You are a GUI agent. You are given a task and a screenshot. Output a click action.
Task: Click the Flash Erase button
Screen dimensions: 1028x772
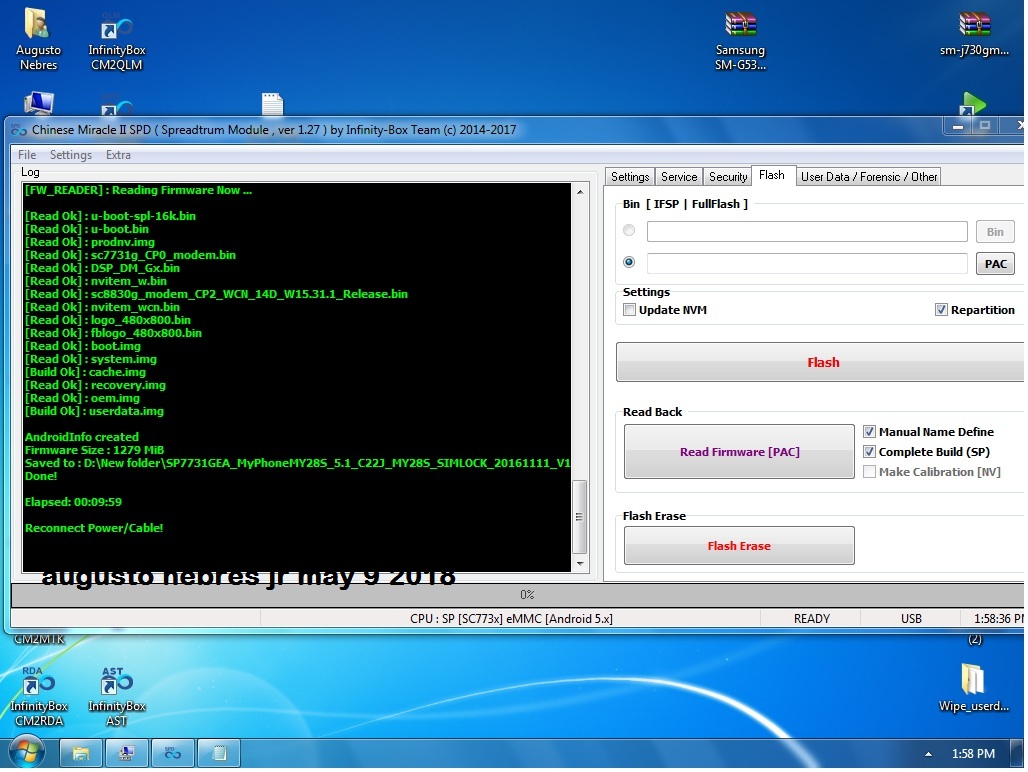pos(739,545)
